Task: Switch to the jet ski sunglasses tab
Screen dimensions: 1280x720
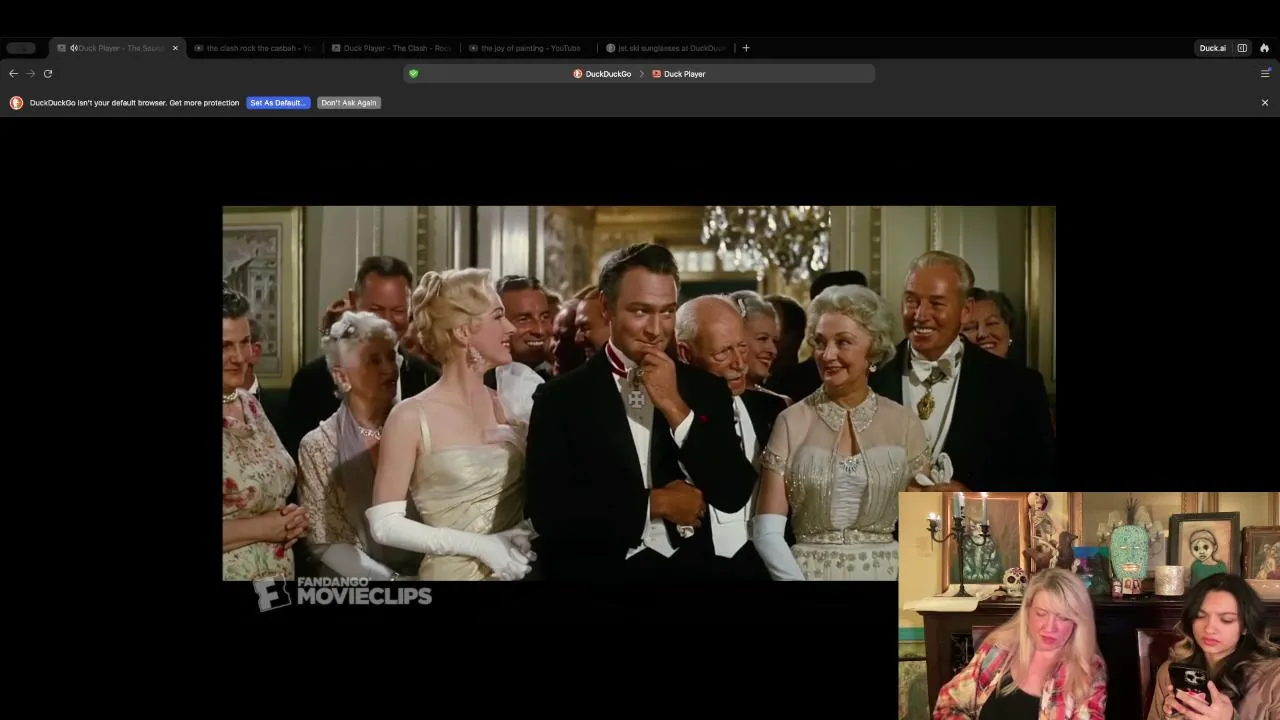Action: click(x=667, y=48)
